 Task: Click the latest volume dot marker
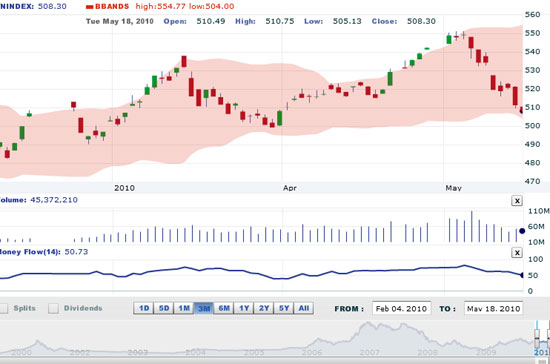click(x=522, y=231)
